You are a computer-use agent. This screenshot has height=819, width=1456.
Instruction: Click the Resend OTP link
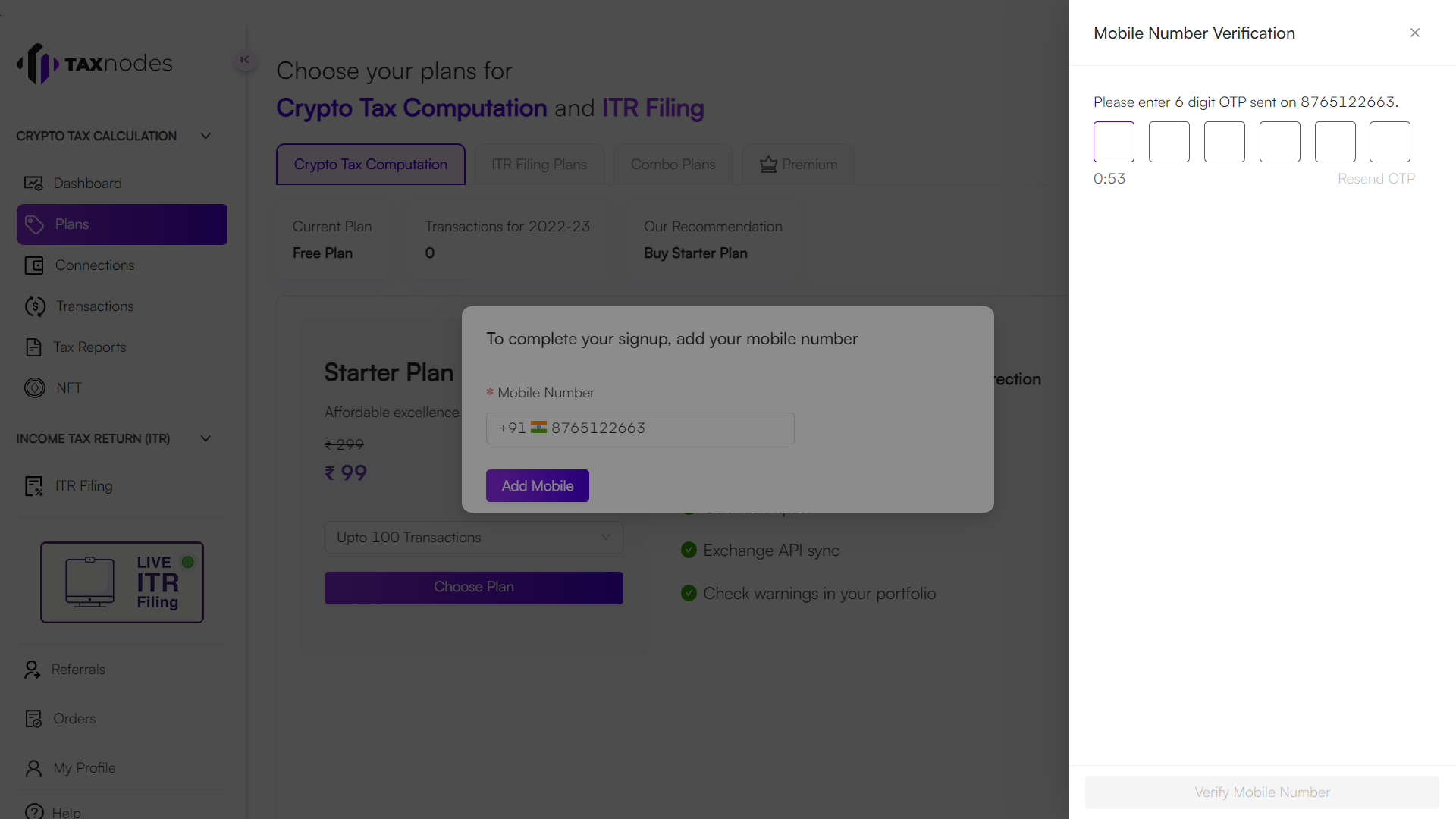pyautogui.click(x=1376, y=179)
